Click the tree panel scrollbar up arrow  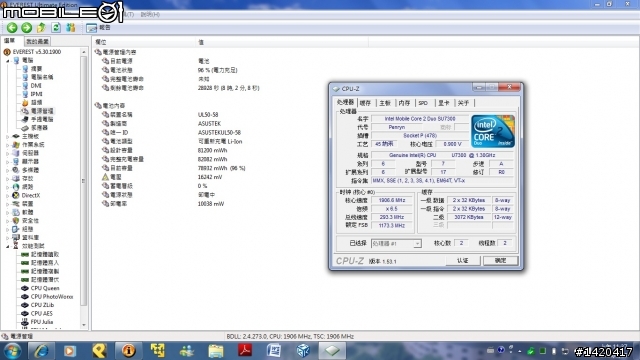84,52
